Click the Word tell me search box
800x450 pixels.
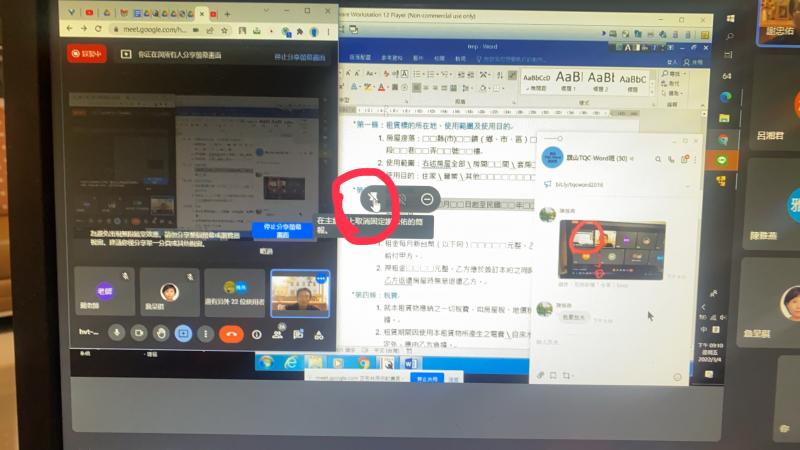510,60
